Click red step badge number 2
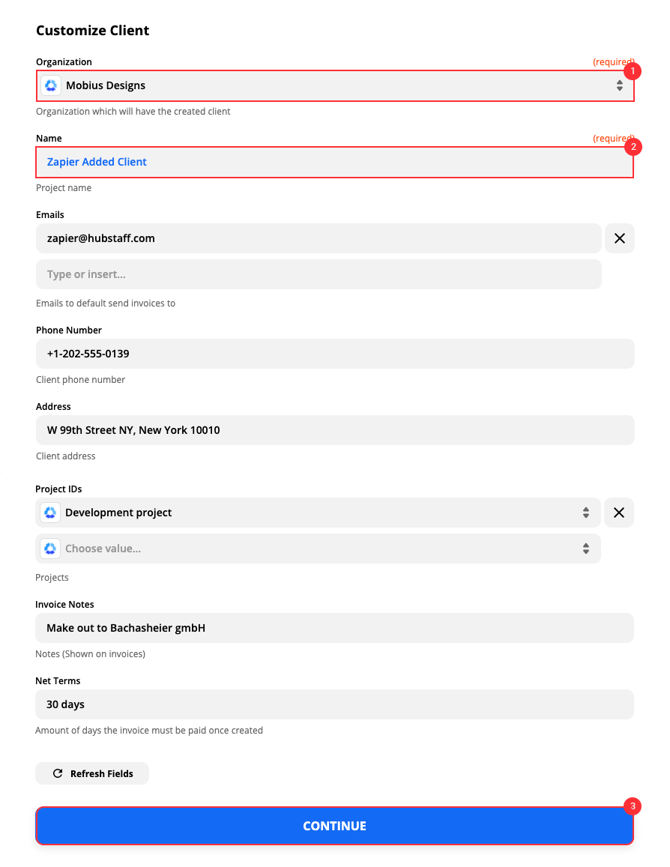Screen dimensions: 670x867 tap(632, 147)
